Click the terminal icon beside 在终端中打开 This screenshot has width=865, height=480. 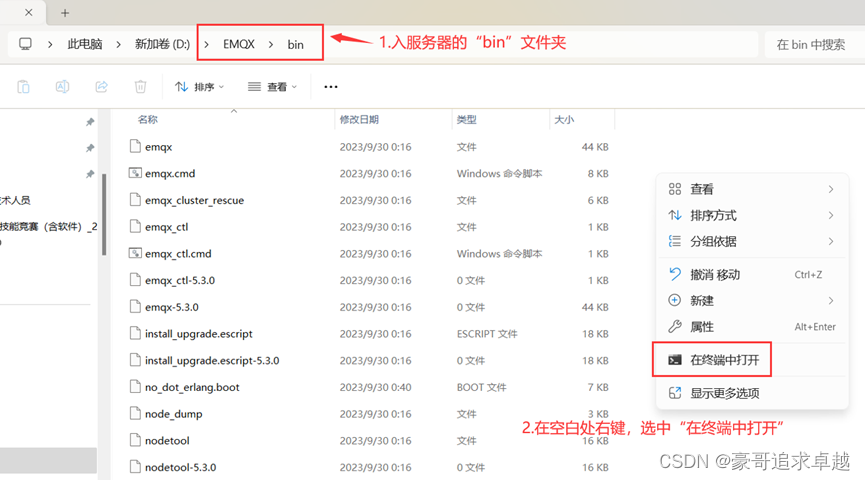pos(675,360)
